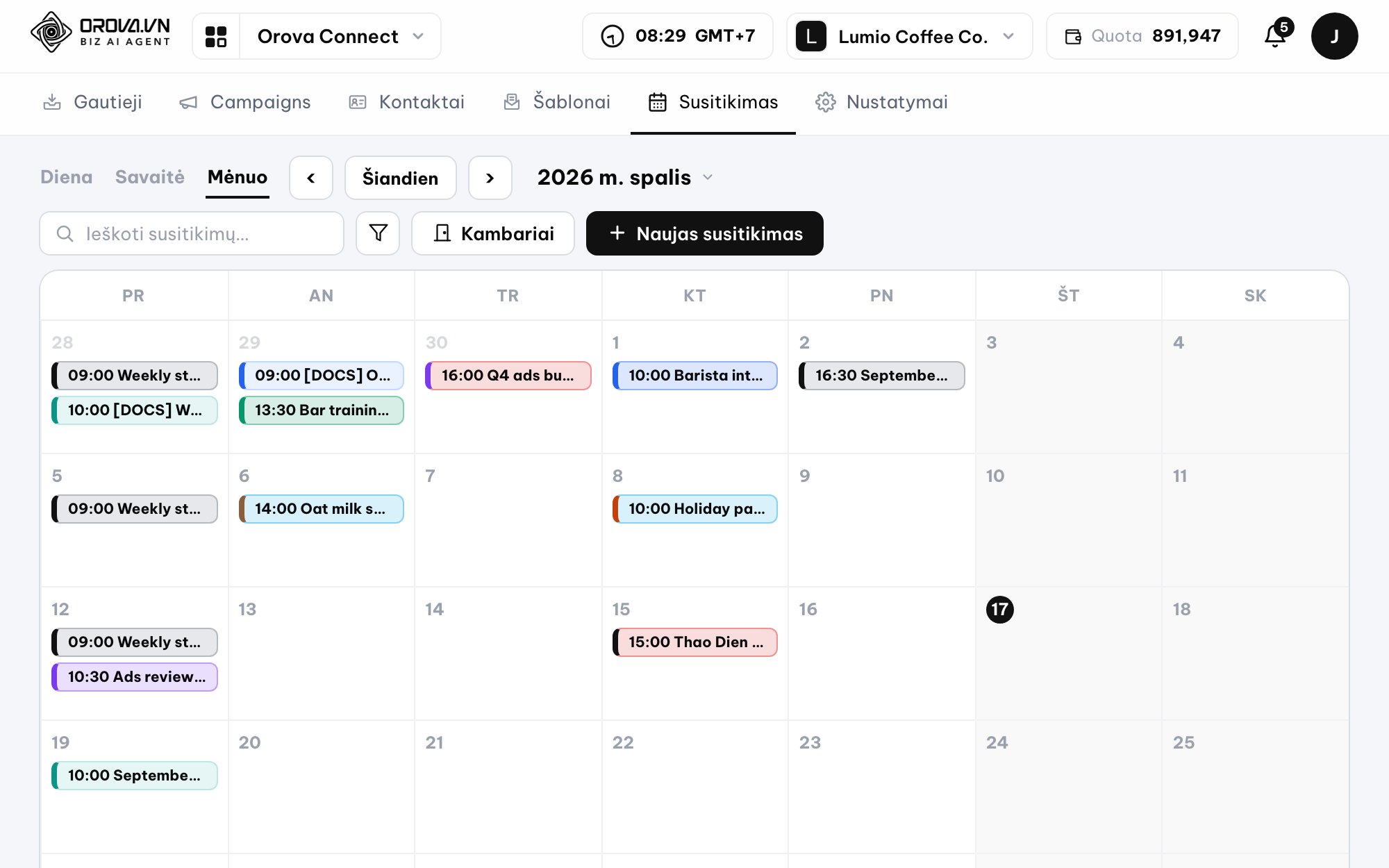Open 2026 m. spalis month picker
Screen dimensions: 1389x868
click(x=625, y=178)
